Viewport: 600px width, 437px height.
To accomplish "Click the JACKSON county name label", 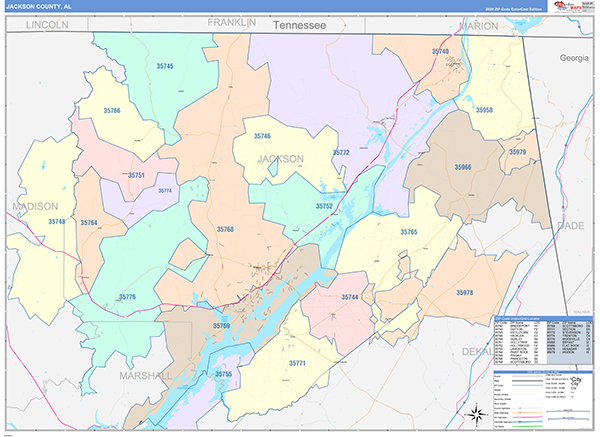I will pos(280,159).
